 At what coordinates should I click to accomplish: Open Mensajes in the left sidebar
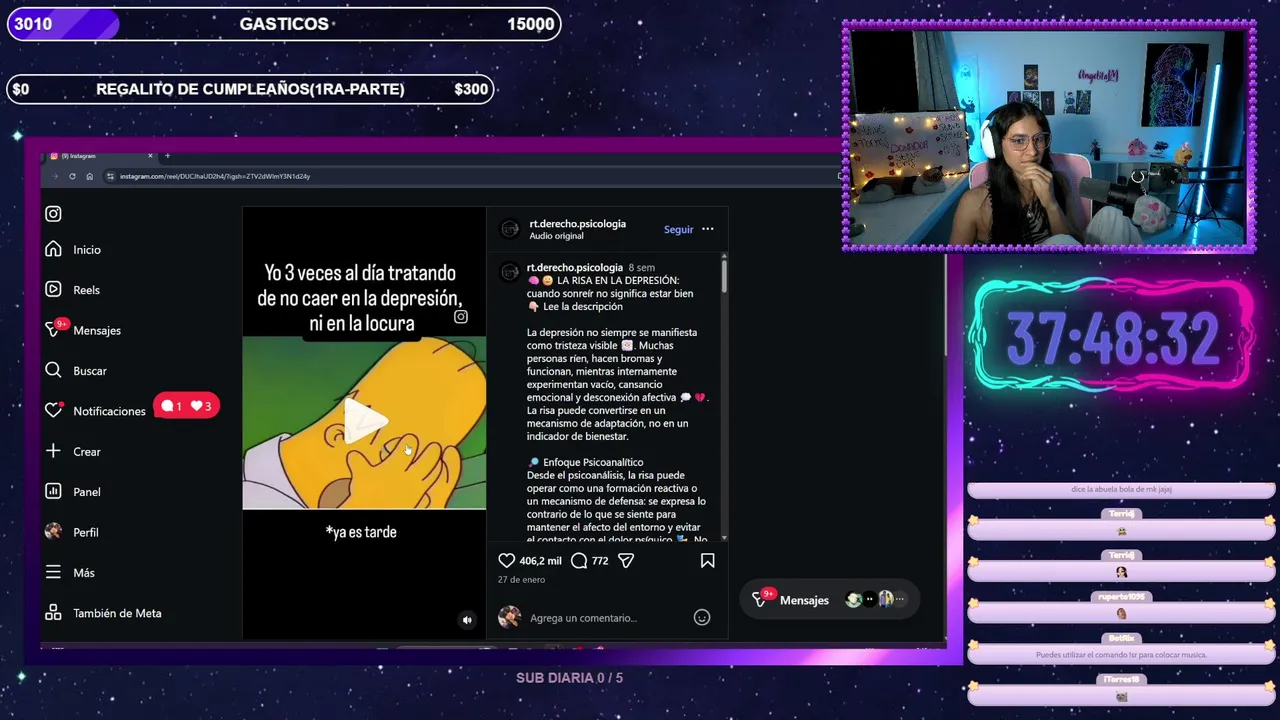click(83, 330)
